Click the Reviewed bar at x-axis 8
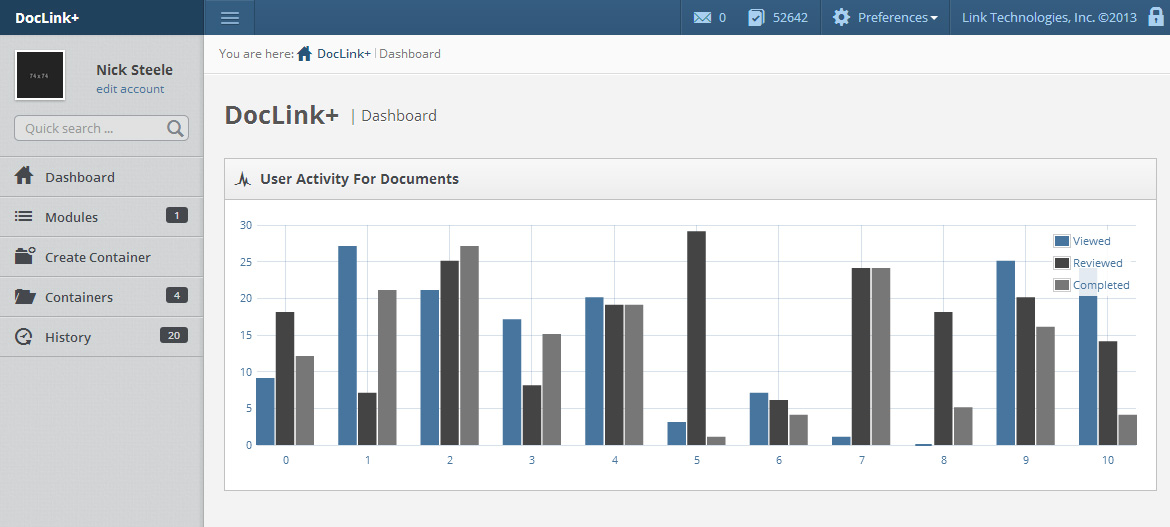1170x527 pixels. [x=943, y=378]
